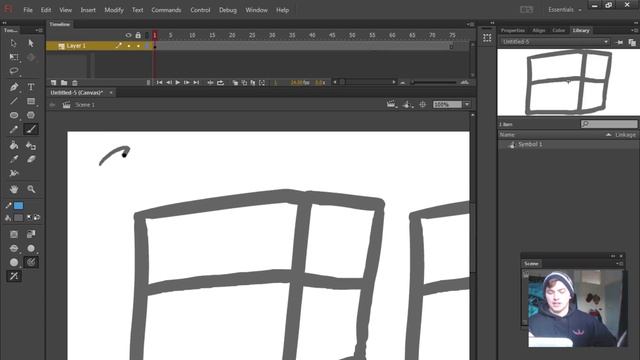Step back one frame button
Screen dimensions: 640x360
169,82
